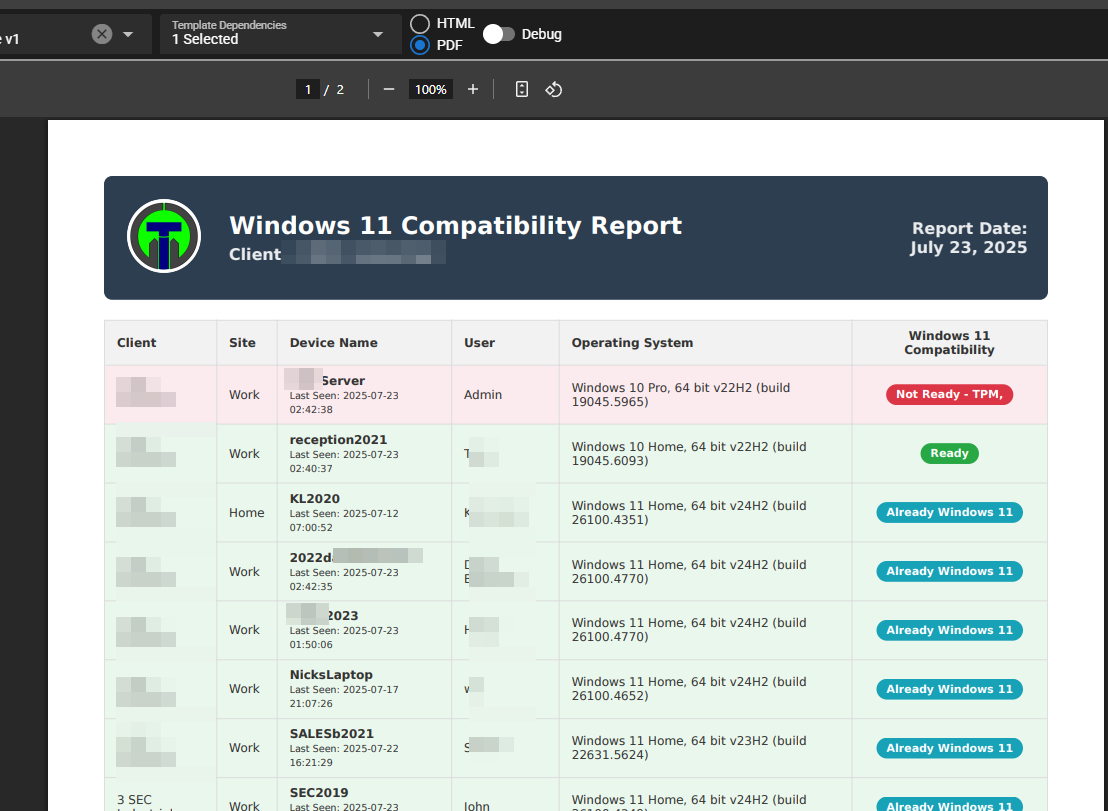Image resolution: width=1108 pixels, height=811 pixels.
Task: Click the Windows 11 Compatibility Report title
Action: click(x=455, y=225)
